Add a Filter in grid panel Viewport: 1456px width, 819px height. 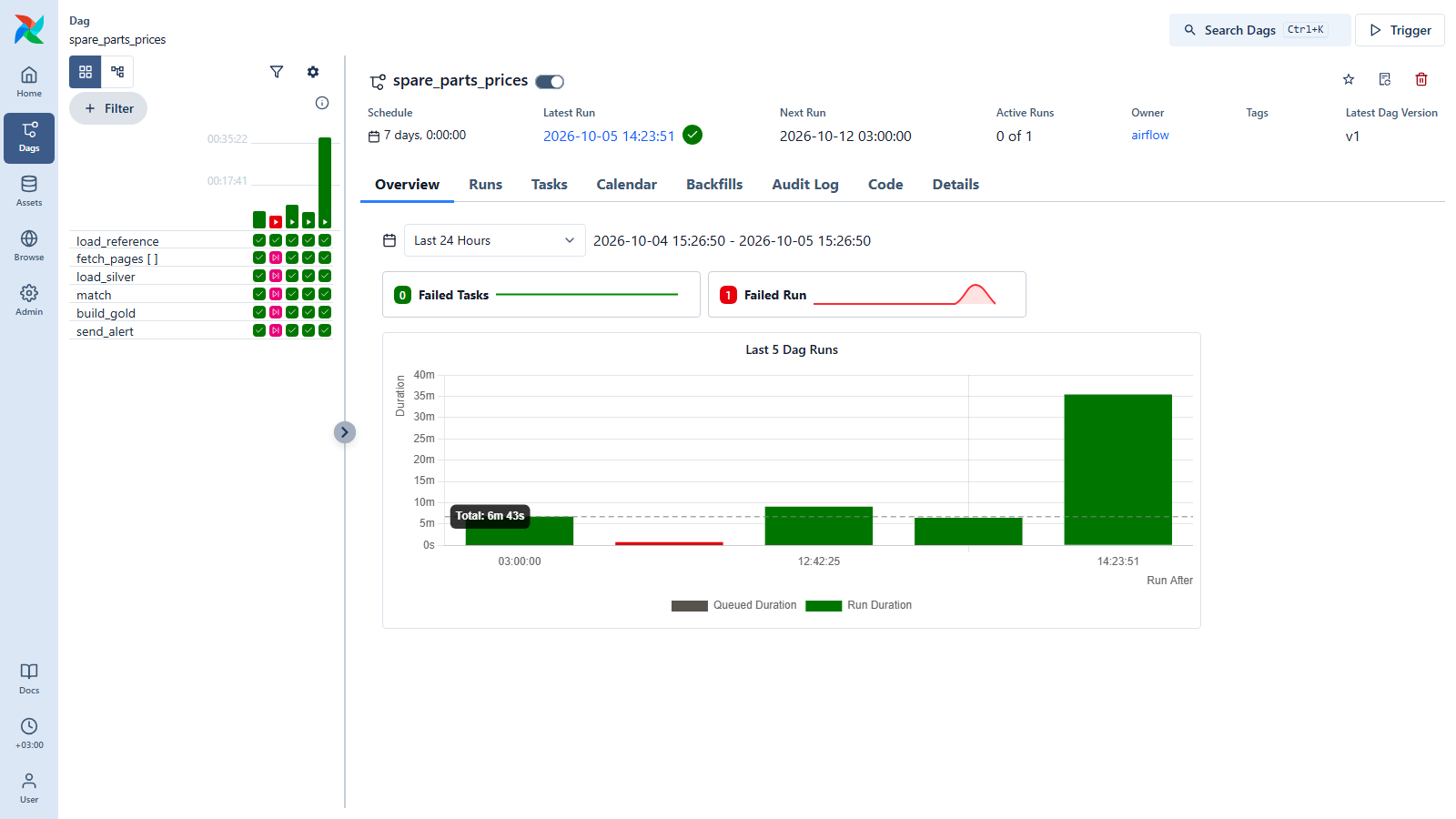pyautogui.click(x=108, y=108)
